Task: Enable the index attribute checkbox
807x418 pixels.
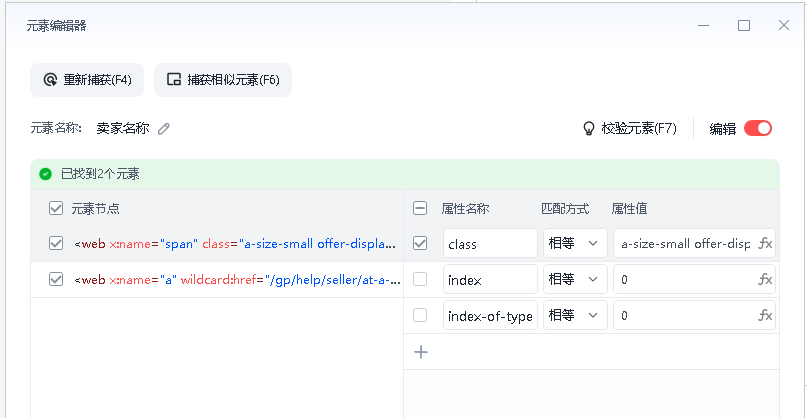Action: pos(420,280)
